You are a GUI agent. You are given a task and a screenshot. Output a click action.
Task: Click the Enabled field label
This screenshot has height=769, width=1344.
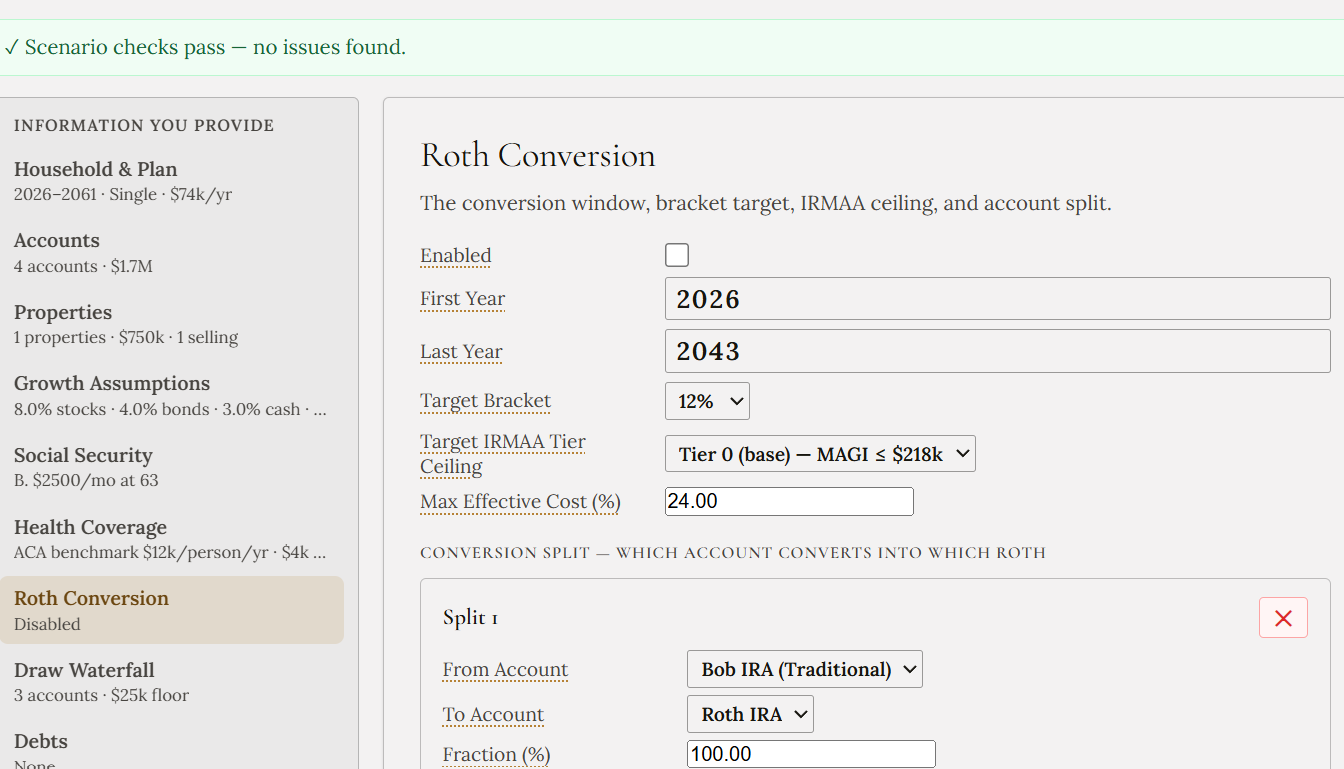[x=455, y=255]
